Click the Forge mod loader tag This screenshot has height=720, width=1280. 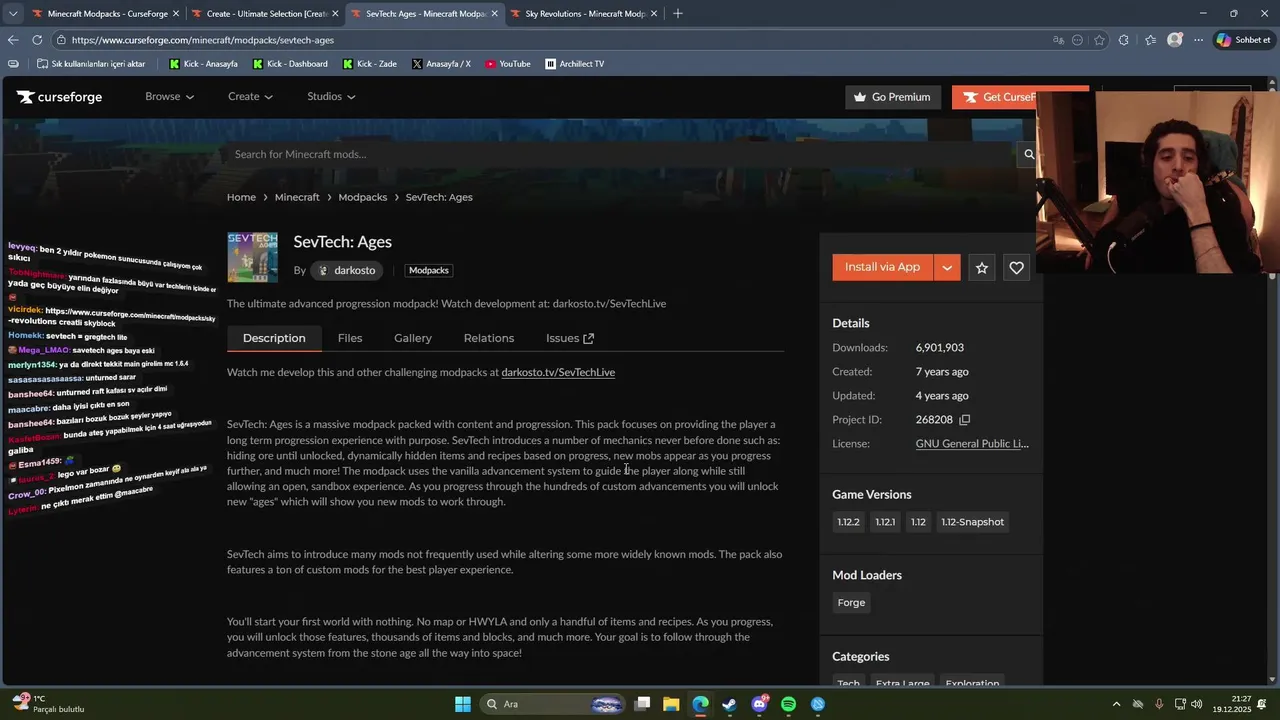coord(851,603)
